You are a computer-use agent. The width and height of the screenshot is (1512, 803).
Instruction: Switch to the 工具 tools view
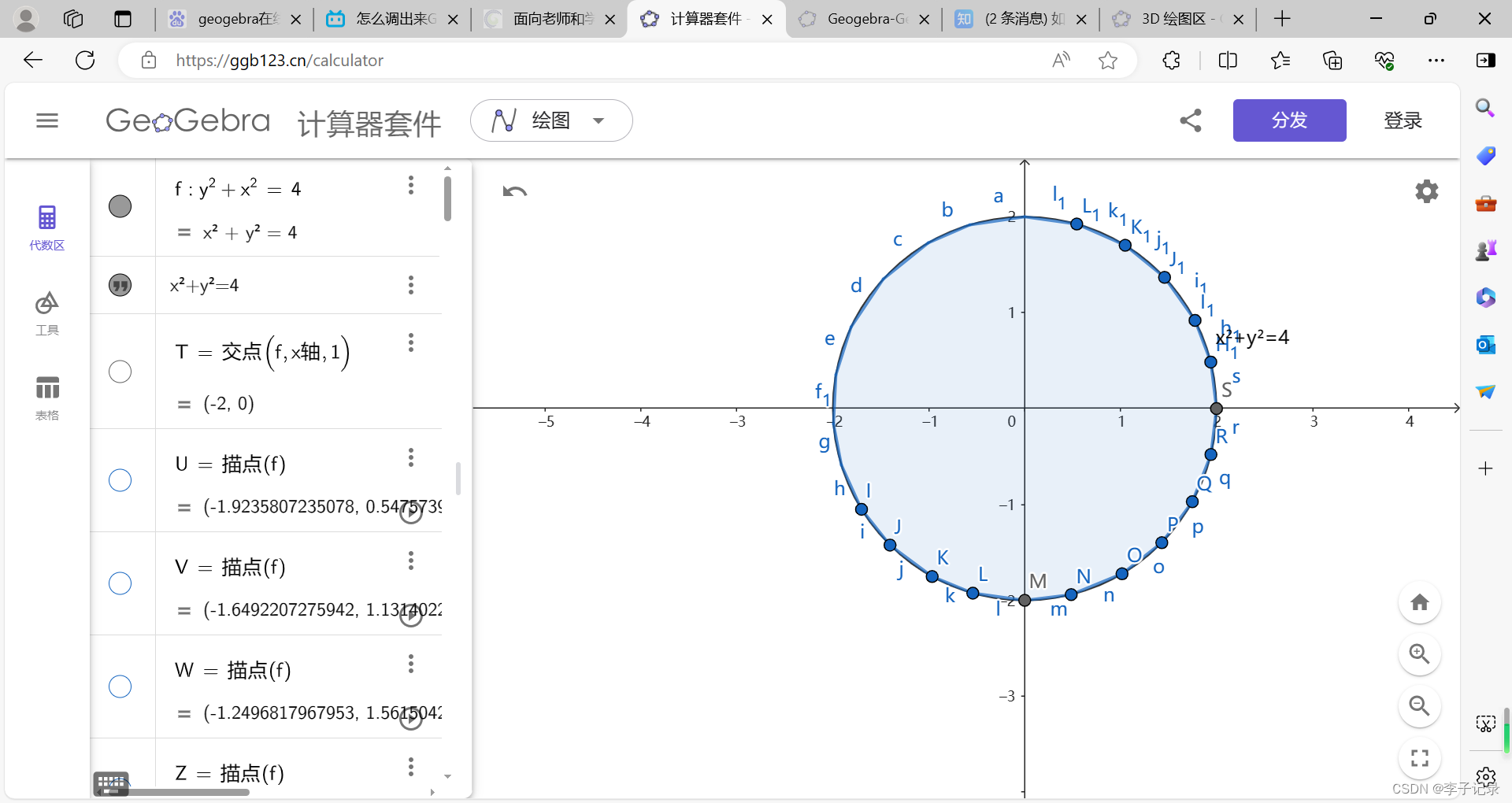point(47,313)
